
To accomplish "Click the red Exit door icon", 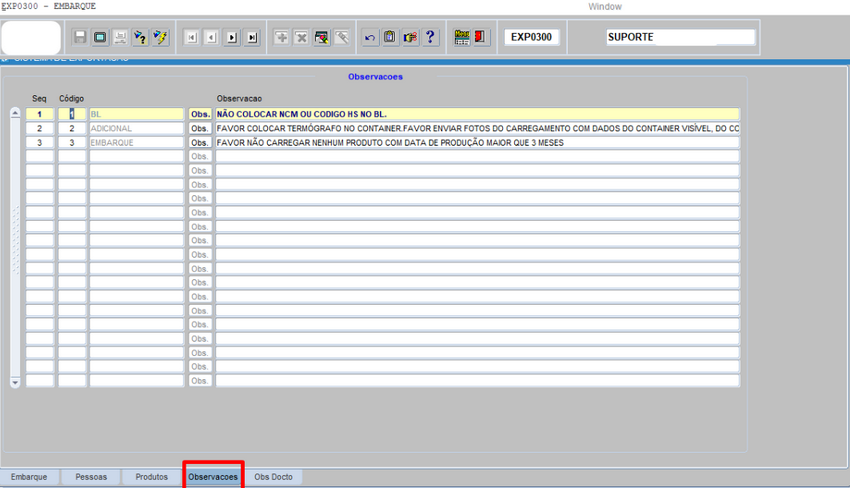I will coord(481,37).
